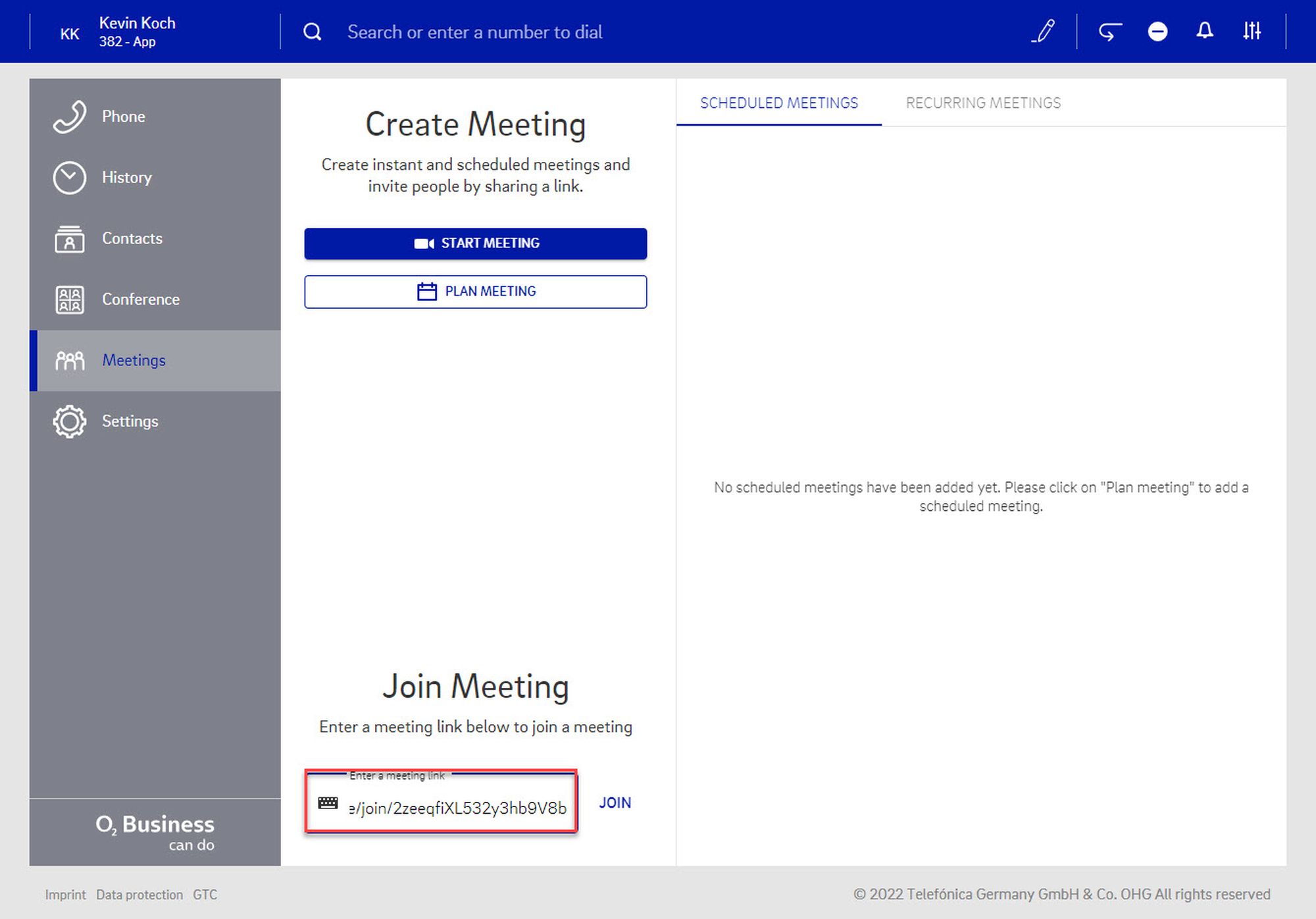This screenshot has height=919, width=1316.
Task: Open call forwarding arrow icon
Action: click(x=1109, y=31)
